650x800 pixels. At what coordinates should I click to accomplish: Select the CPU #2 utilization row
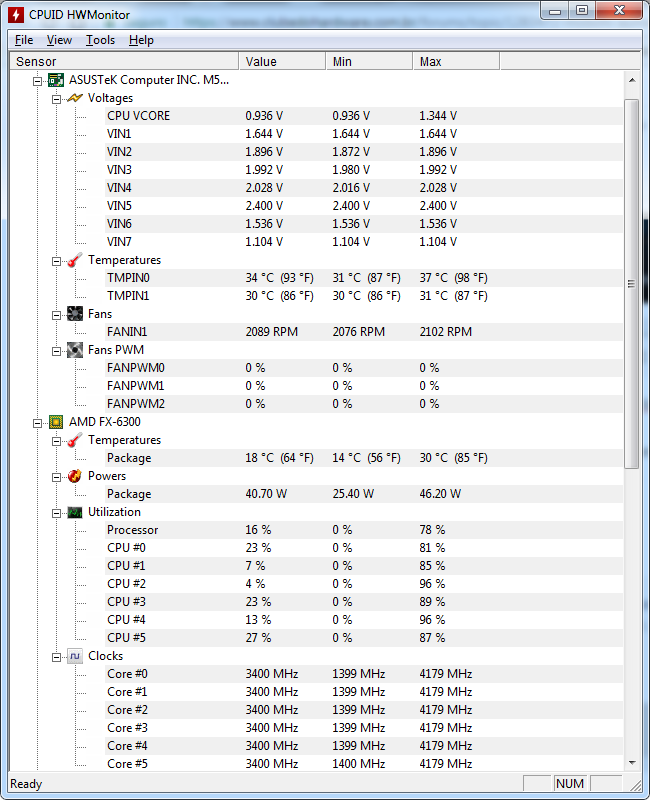(363, 584)
